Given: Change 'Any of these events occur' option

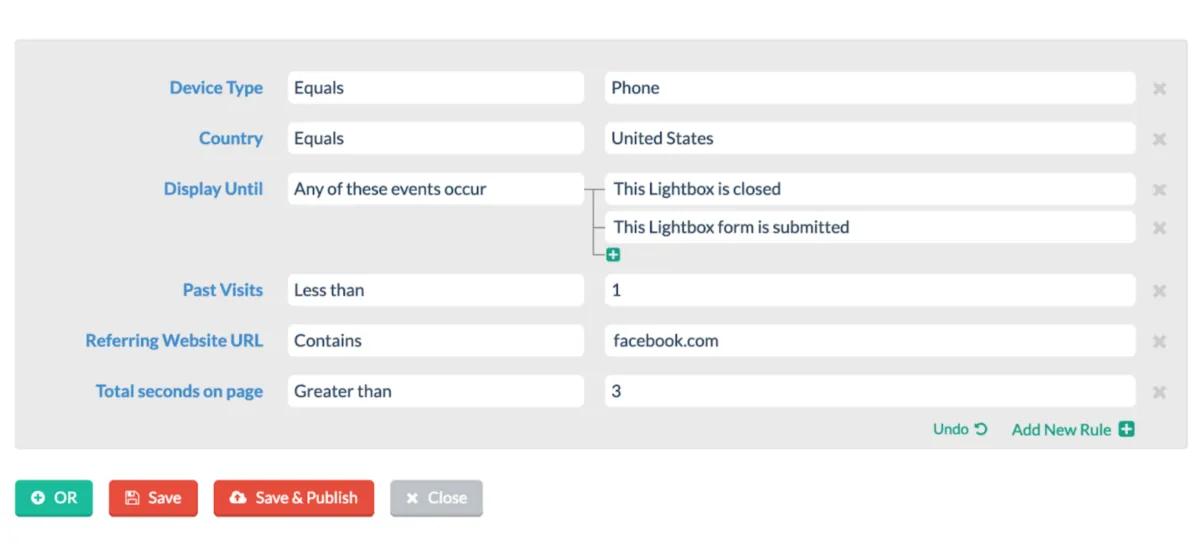Looking at the screenshot, I should click(x=435, y=189).
